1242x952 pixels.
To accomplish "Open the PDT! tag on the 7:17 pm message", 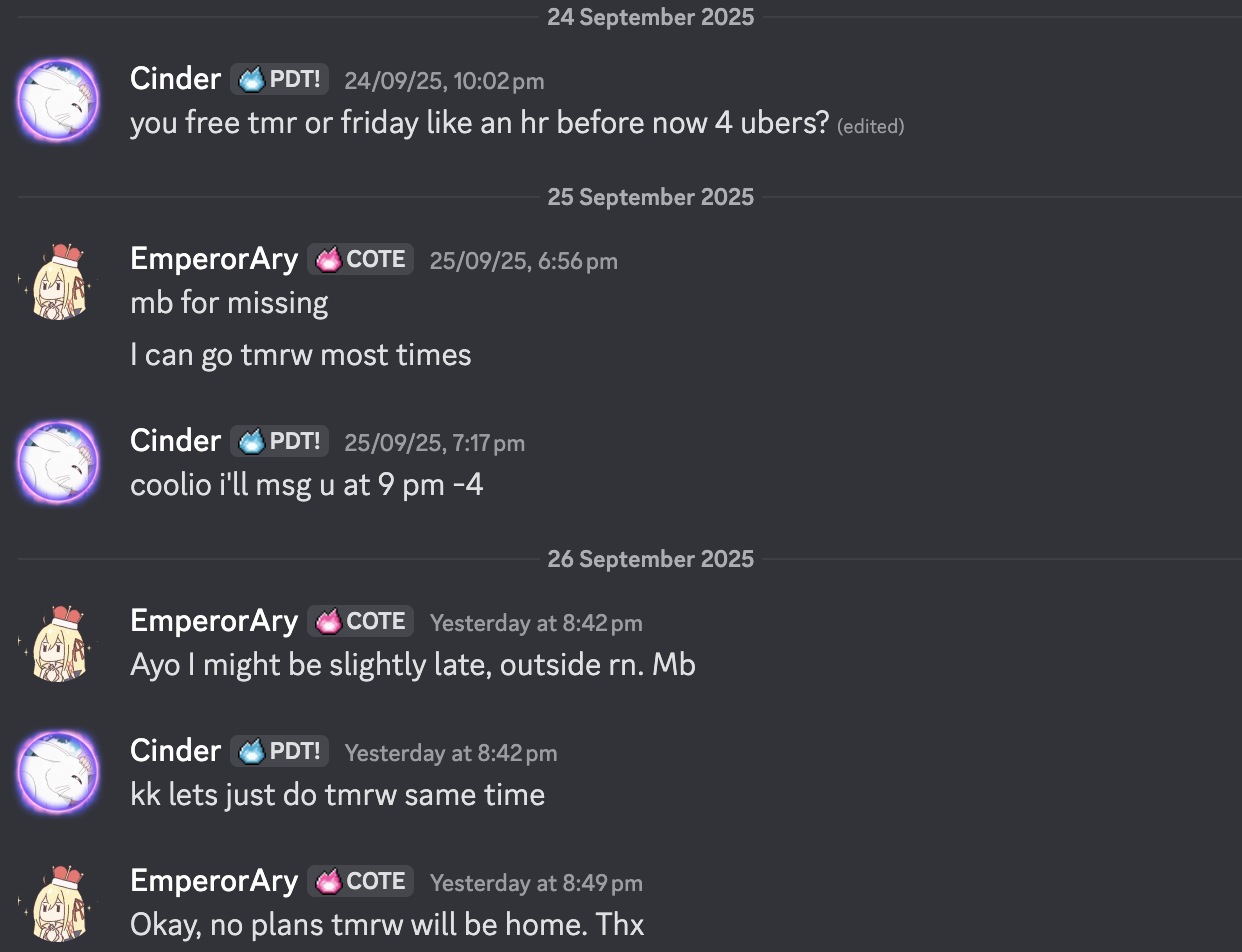I will coord(280,441).
